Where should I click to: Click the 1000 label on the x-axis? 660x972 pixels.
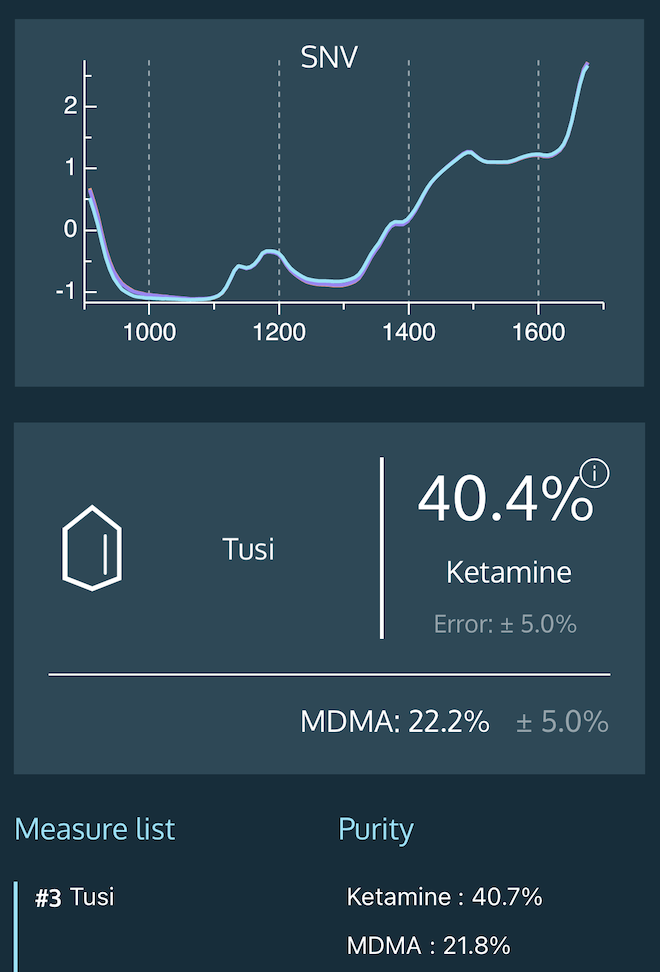pyautogui.click(x=149, y=332)
